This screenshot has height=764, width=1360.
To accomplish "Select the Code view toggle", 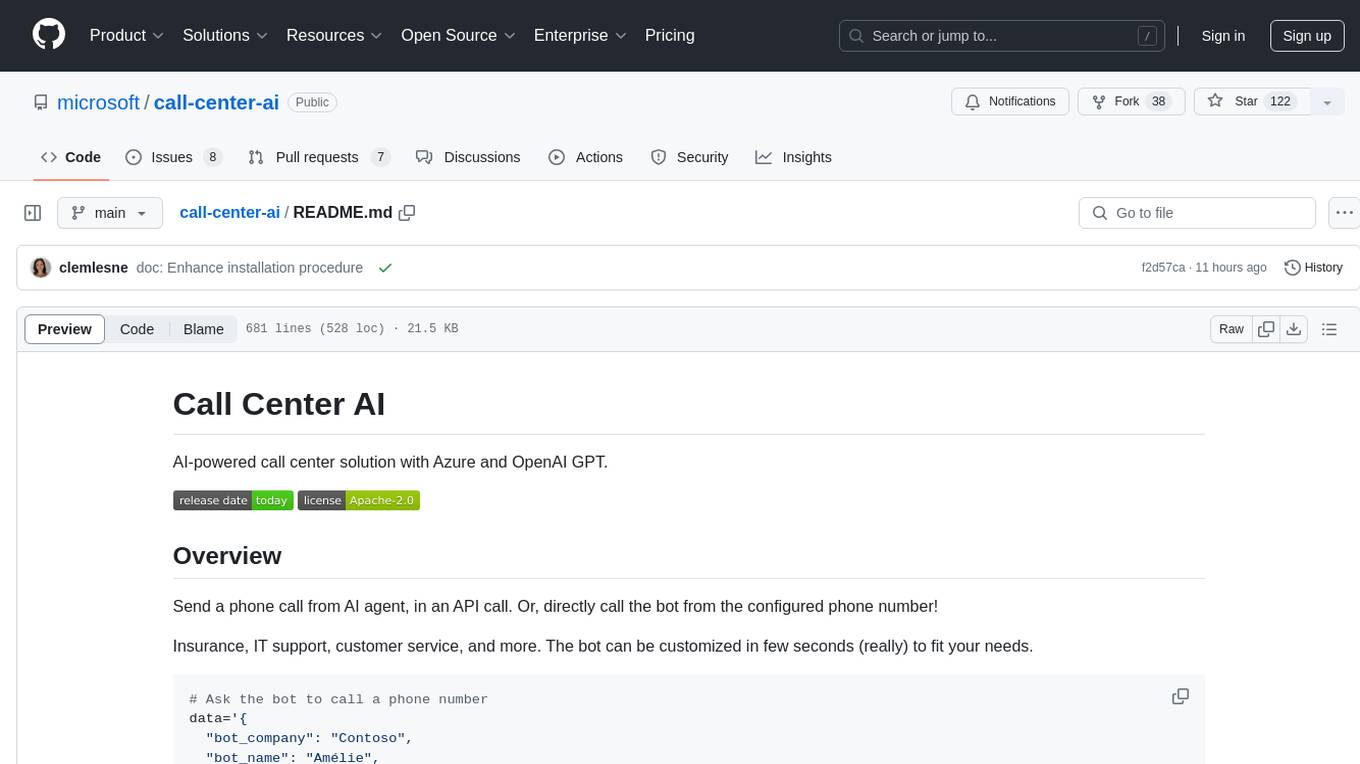I will coord(137,329).
